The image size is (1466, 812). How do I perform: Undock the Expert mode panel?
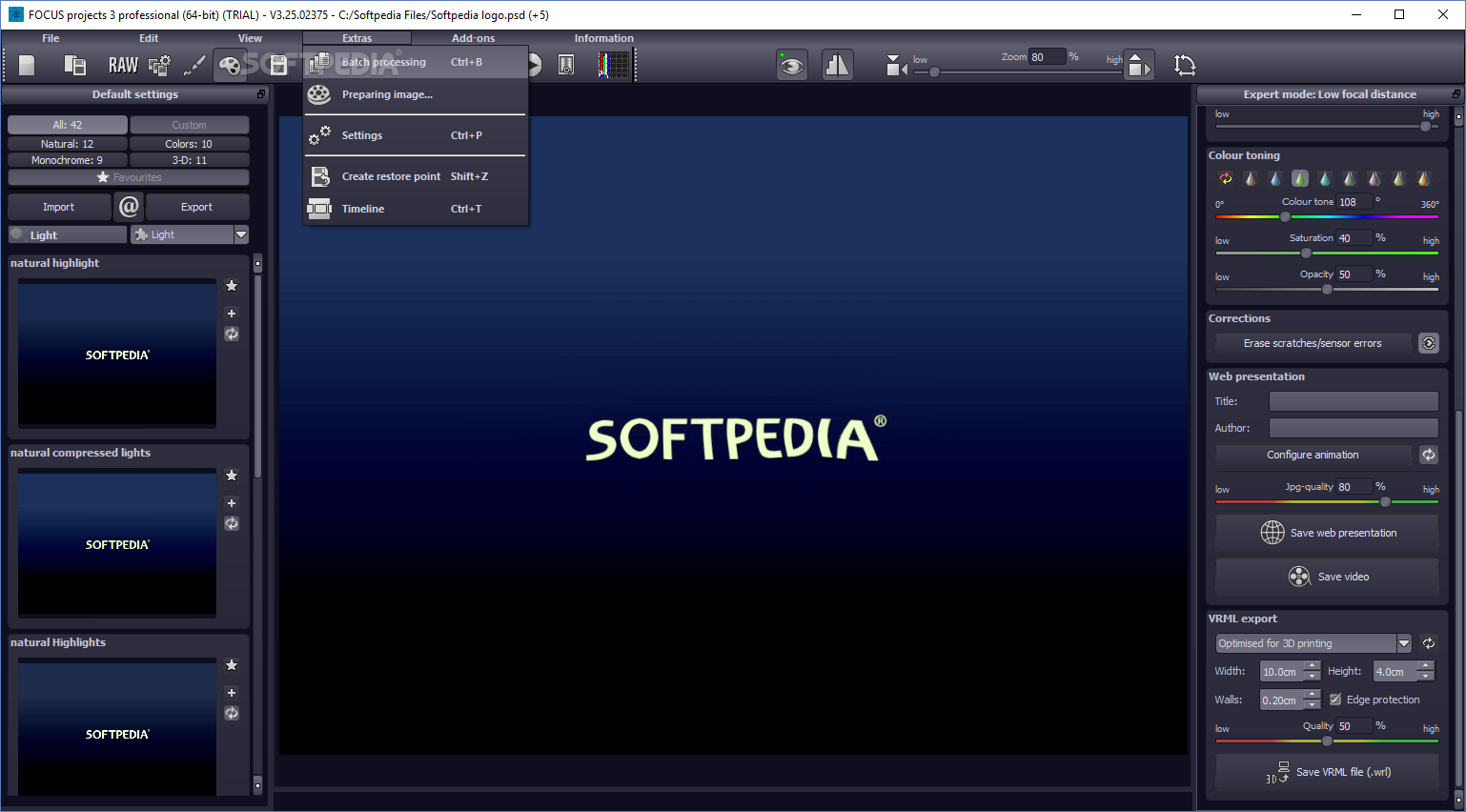1456,94
